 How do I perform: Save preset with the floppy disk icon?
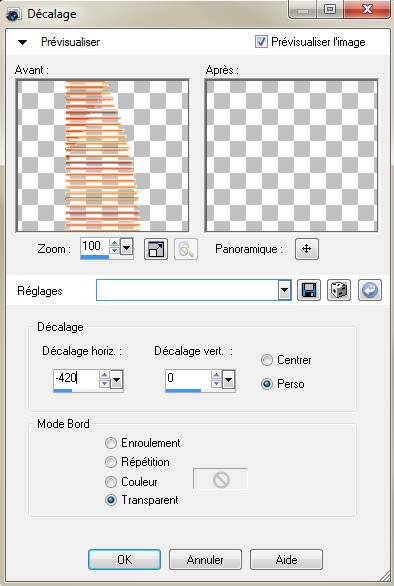click(x=309, y=290)
